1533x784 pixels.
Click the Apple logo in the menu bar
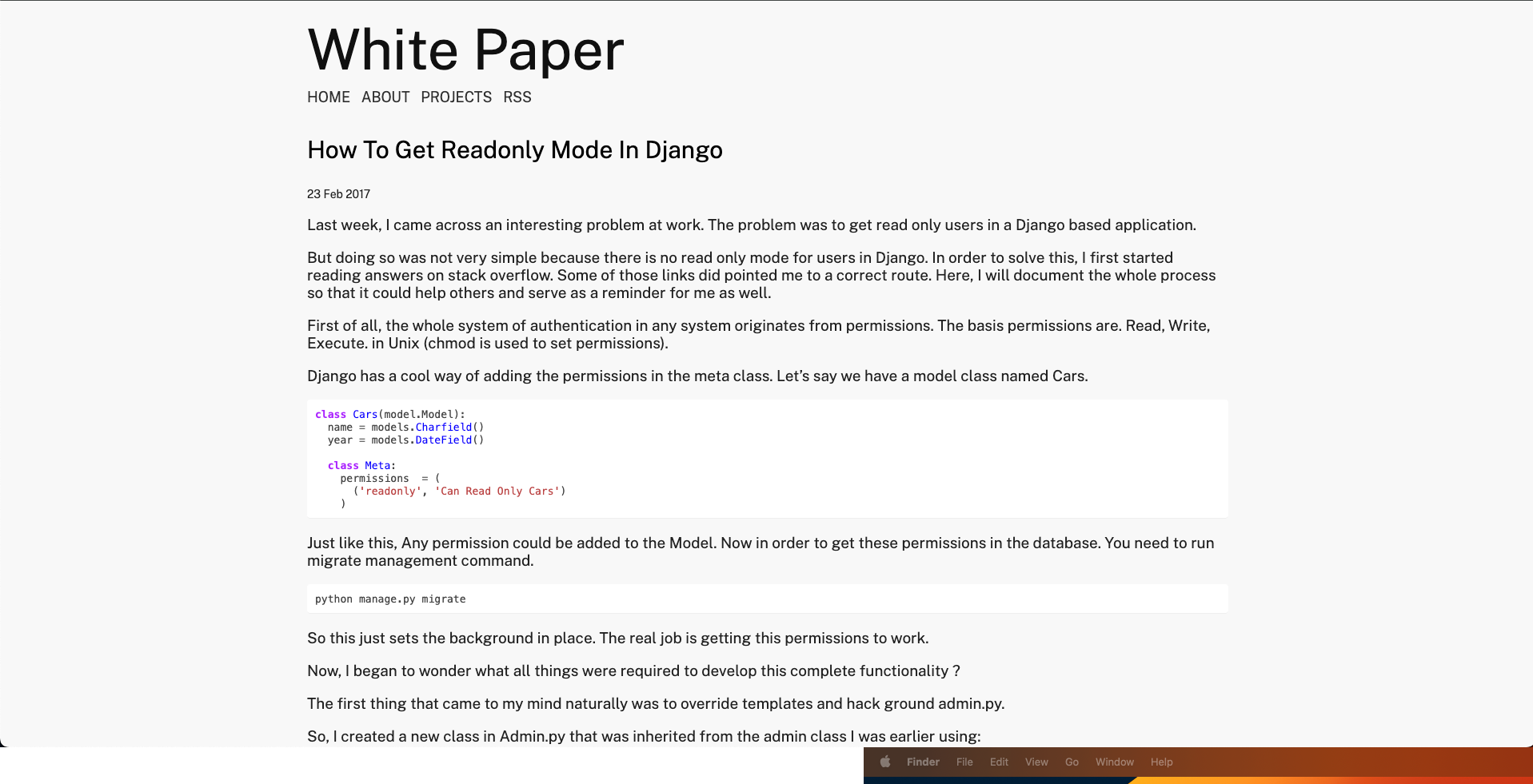tap(885, 762)
